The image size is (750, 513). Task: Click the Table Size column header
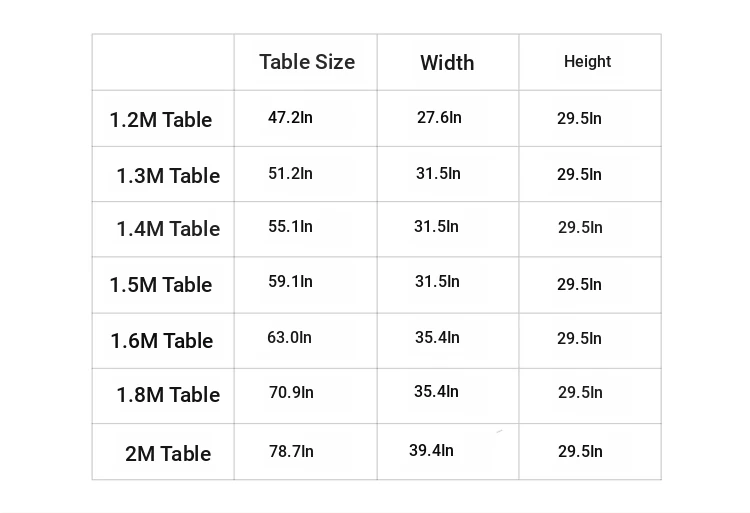point(307,62)
